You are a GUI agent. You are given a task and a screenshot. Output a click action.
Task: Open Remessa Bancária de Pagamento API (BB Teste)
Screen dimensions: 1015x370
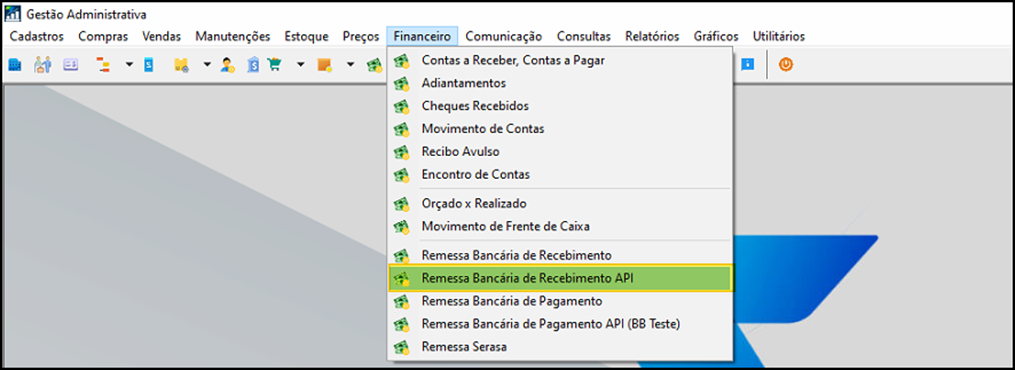560,324
